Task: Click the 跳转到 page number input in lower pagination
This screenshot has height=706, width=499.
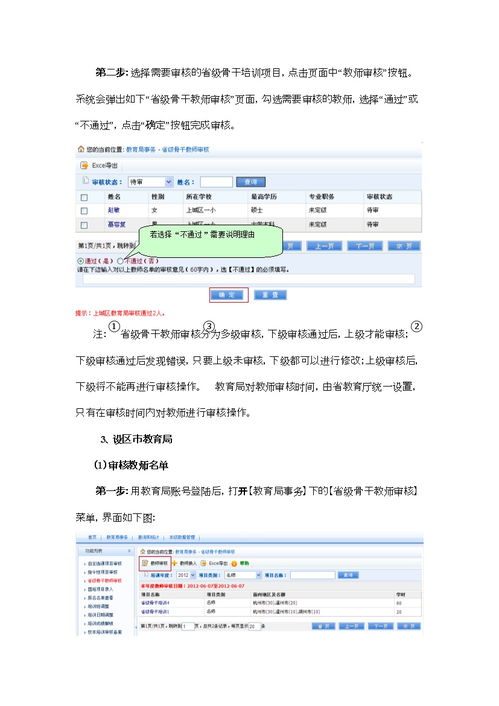Action: (187, 626)
